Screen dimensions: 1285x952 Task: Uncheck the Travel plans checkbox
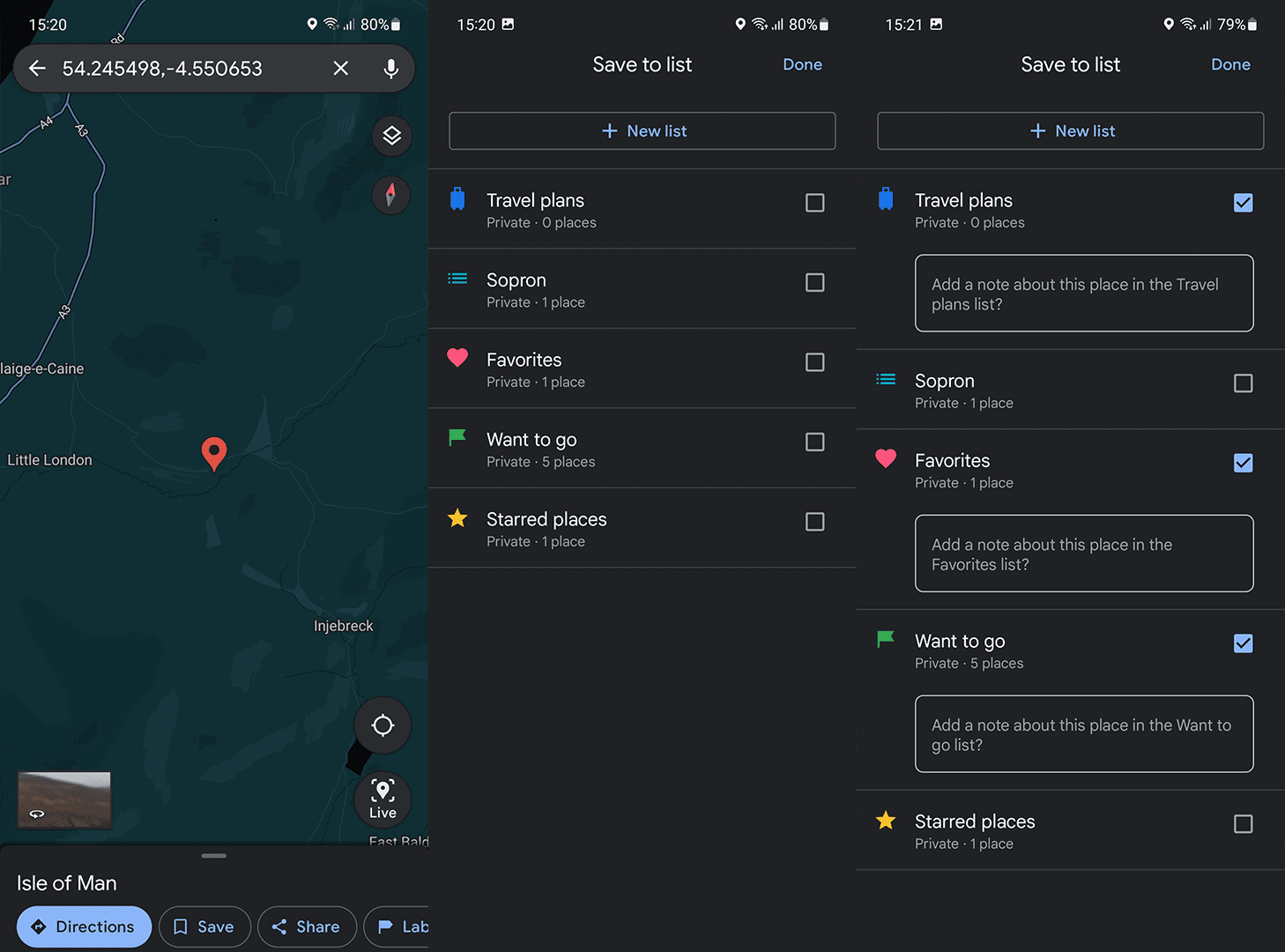click(x=1243, y=203)
